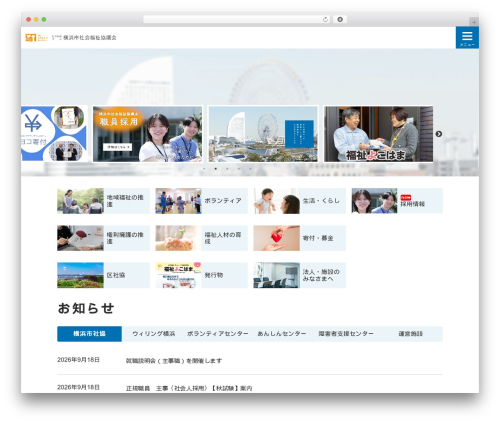The height and width of the screenshot is (423, 500).
Task: Switch to the ボランティアセンター news tab
Action: point(218,334)
